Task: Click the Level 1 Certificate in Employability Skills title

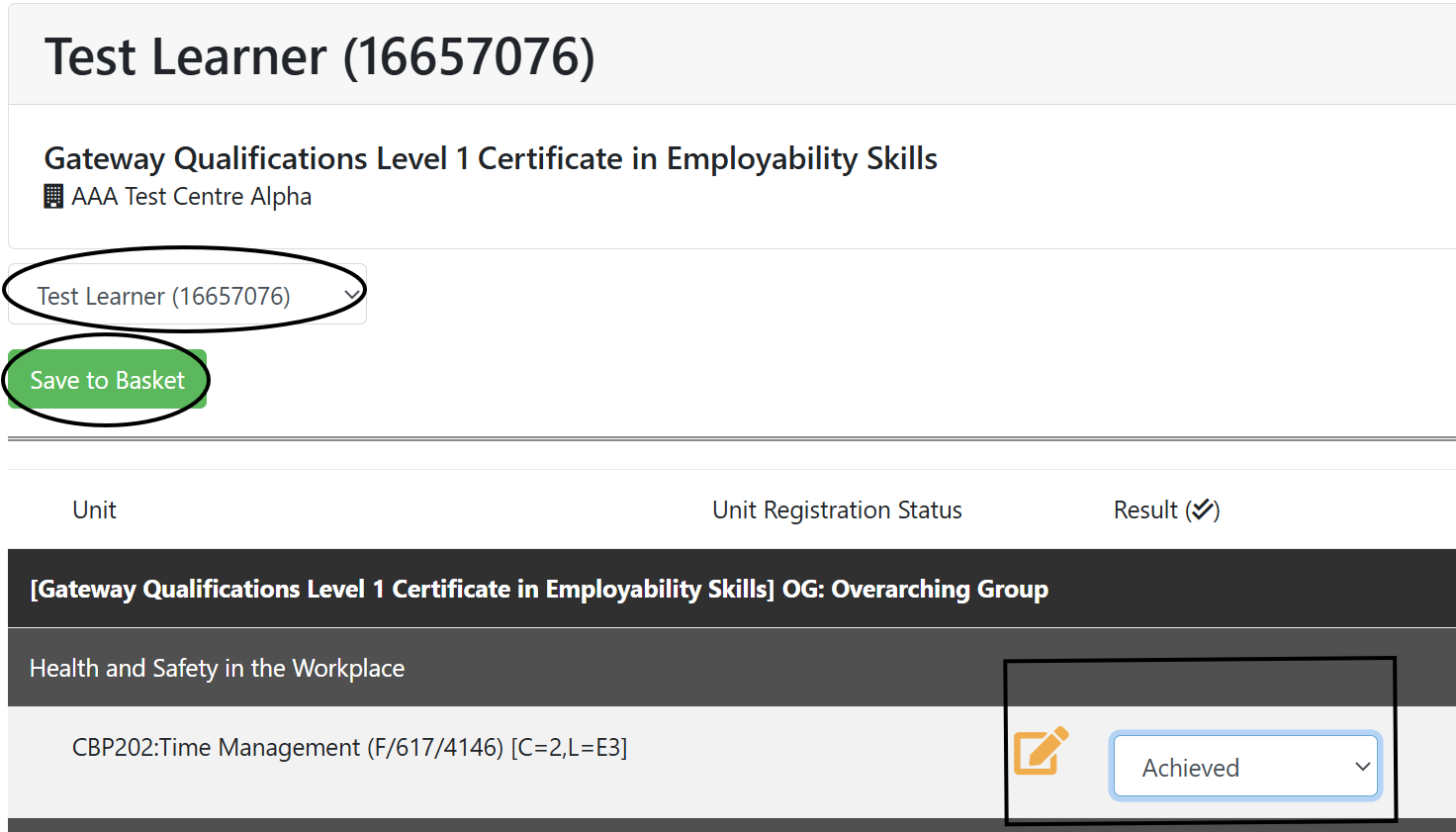Action: (x=491, y=159)
